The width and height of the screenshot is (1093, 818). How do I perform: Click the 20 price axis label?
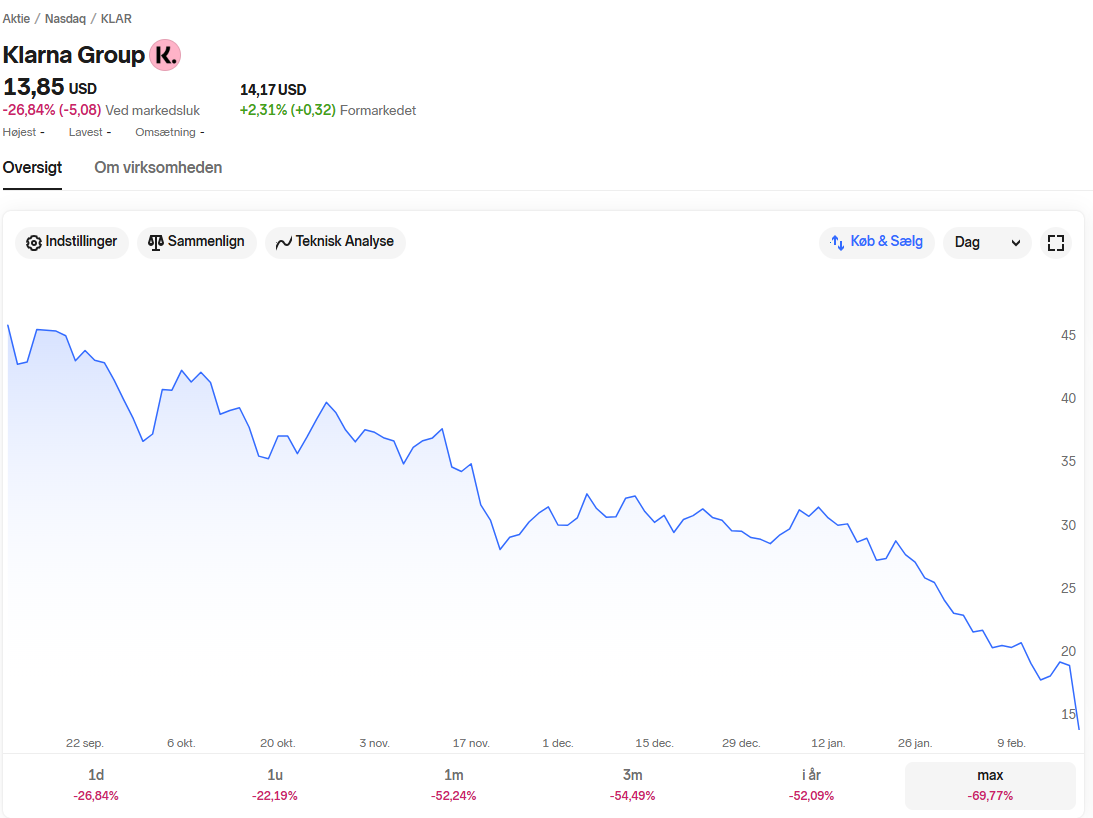(1068, 651)
